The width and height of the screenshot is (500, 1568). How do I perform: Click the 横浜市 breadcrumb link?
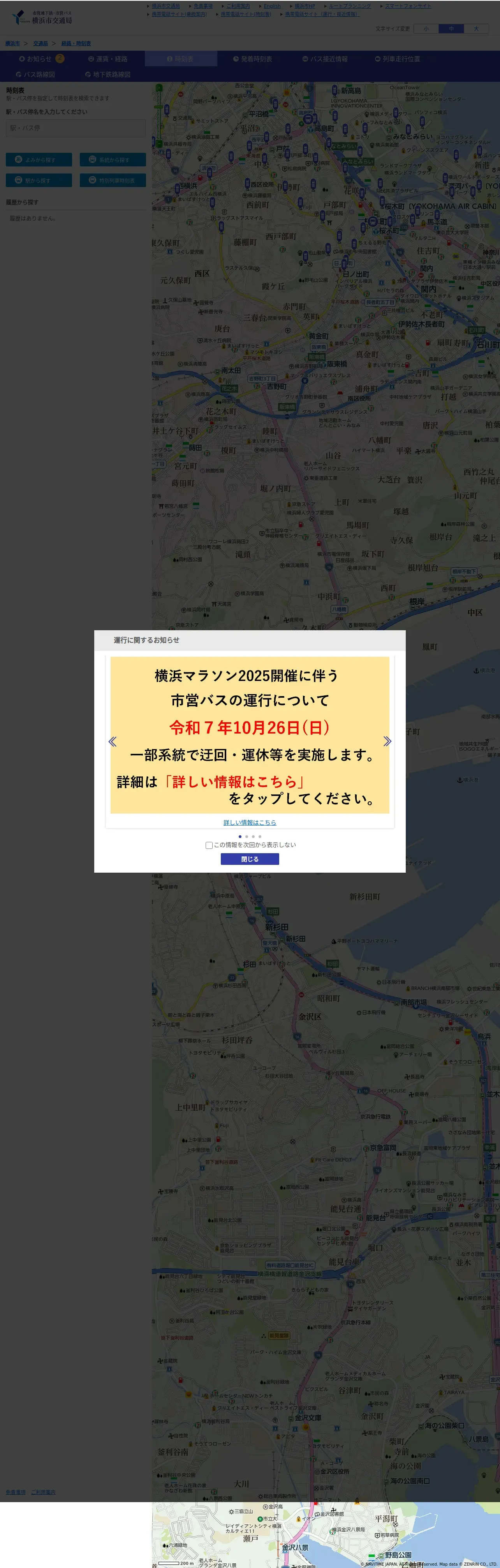12,43
